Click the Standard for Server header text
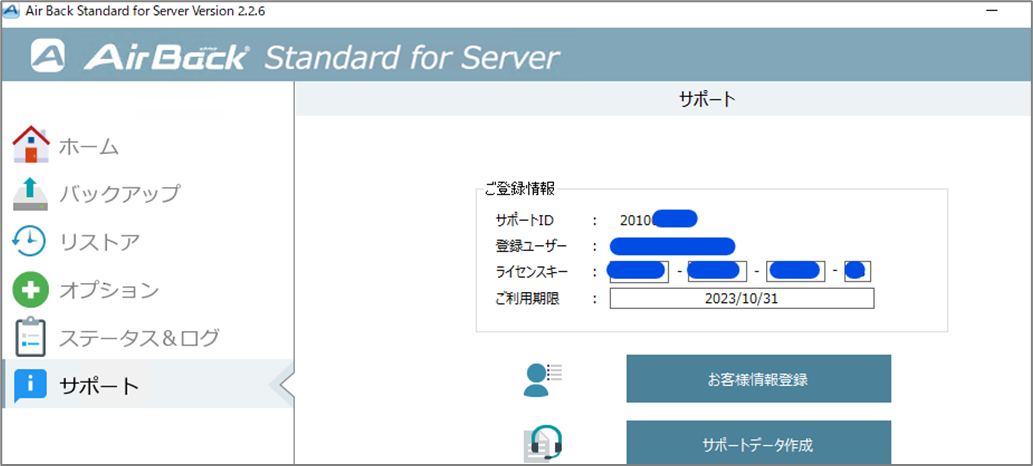This screenshot has width=1033, height=466. click(x=412, y=57)
